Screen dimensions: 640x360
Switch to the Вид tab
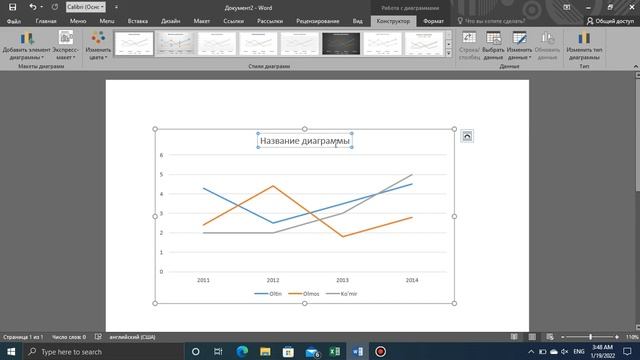pyautogui.click(x=358, y=21)
